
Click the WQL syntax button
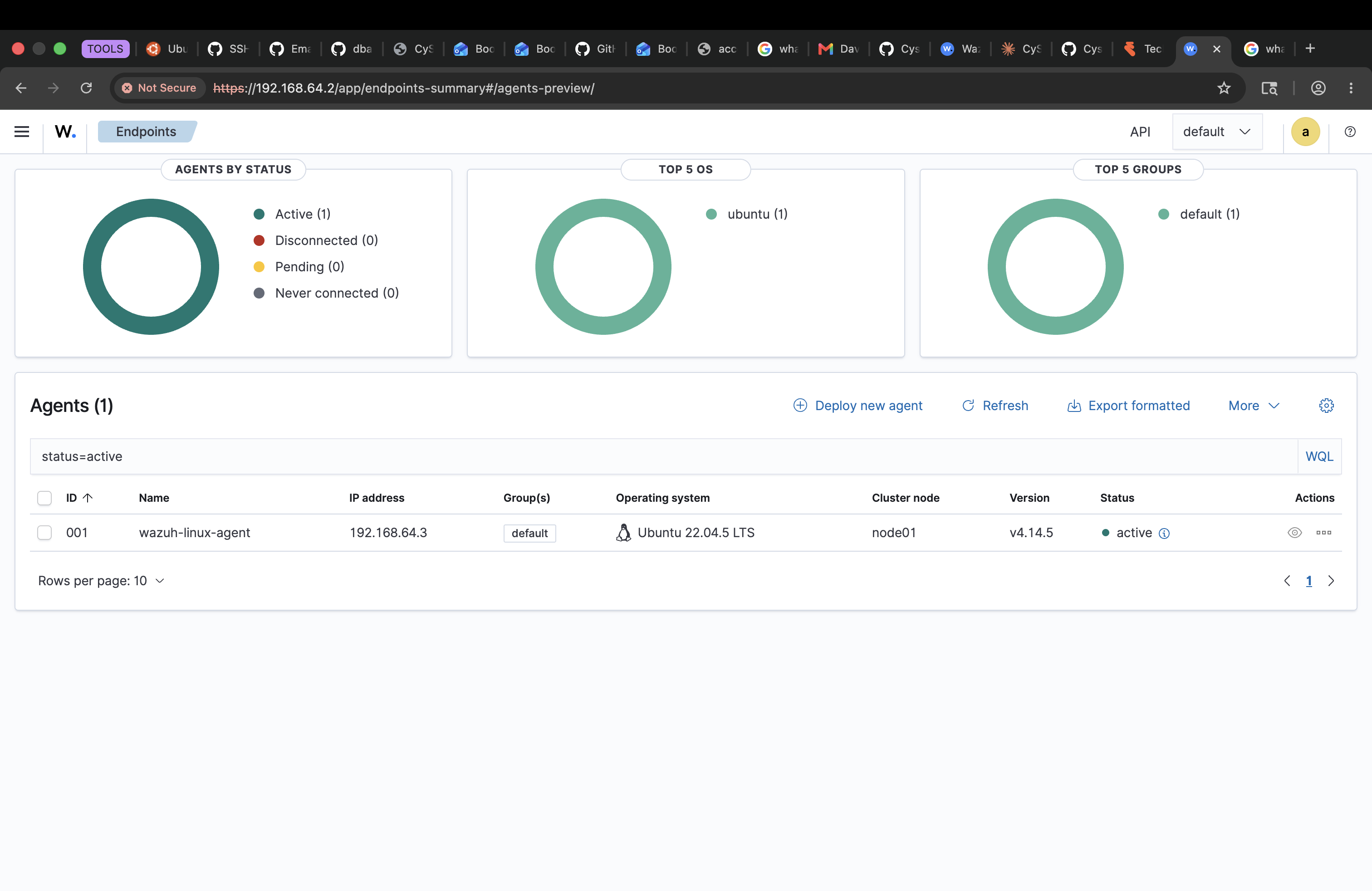pyautogui.click(x=1319, y=456)
